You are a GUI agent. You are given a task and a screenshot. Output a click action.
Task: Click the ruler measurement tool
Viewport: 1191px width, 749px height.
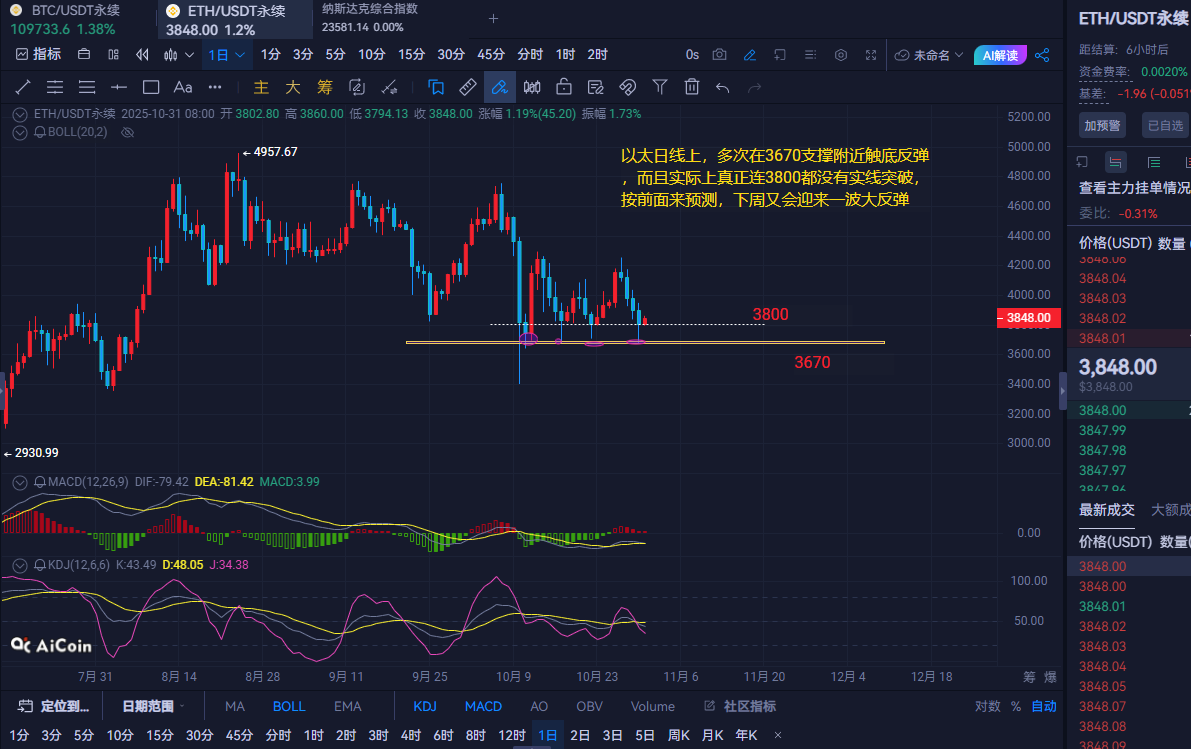click(467, 87)
